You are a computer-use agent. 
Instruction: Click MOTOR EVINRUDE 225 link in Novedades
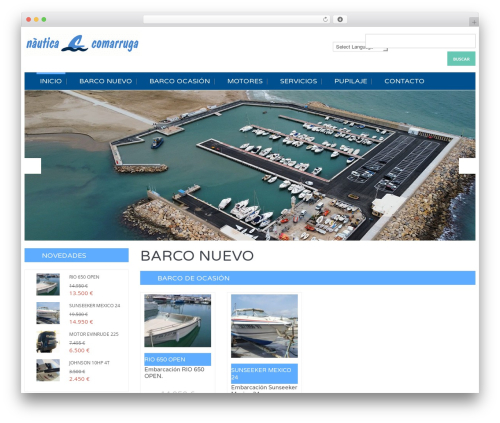point(94,334)
